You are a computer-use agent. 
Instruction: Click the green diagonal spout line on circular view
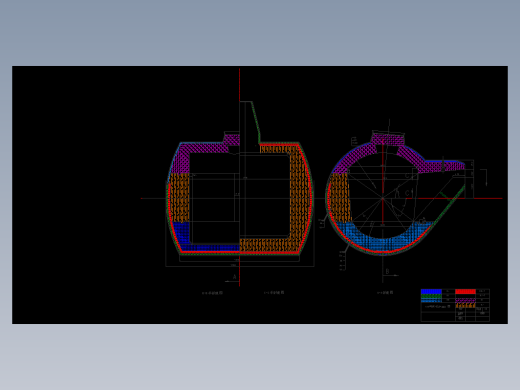click(448, 207)
